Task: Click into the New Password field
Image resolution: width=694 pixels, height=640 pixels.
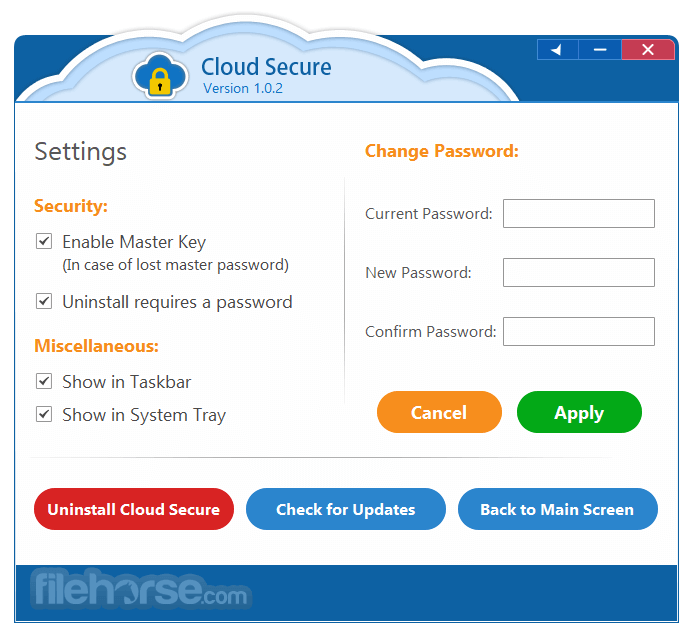Action: [578, 272]
